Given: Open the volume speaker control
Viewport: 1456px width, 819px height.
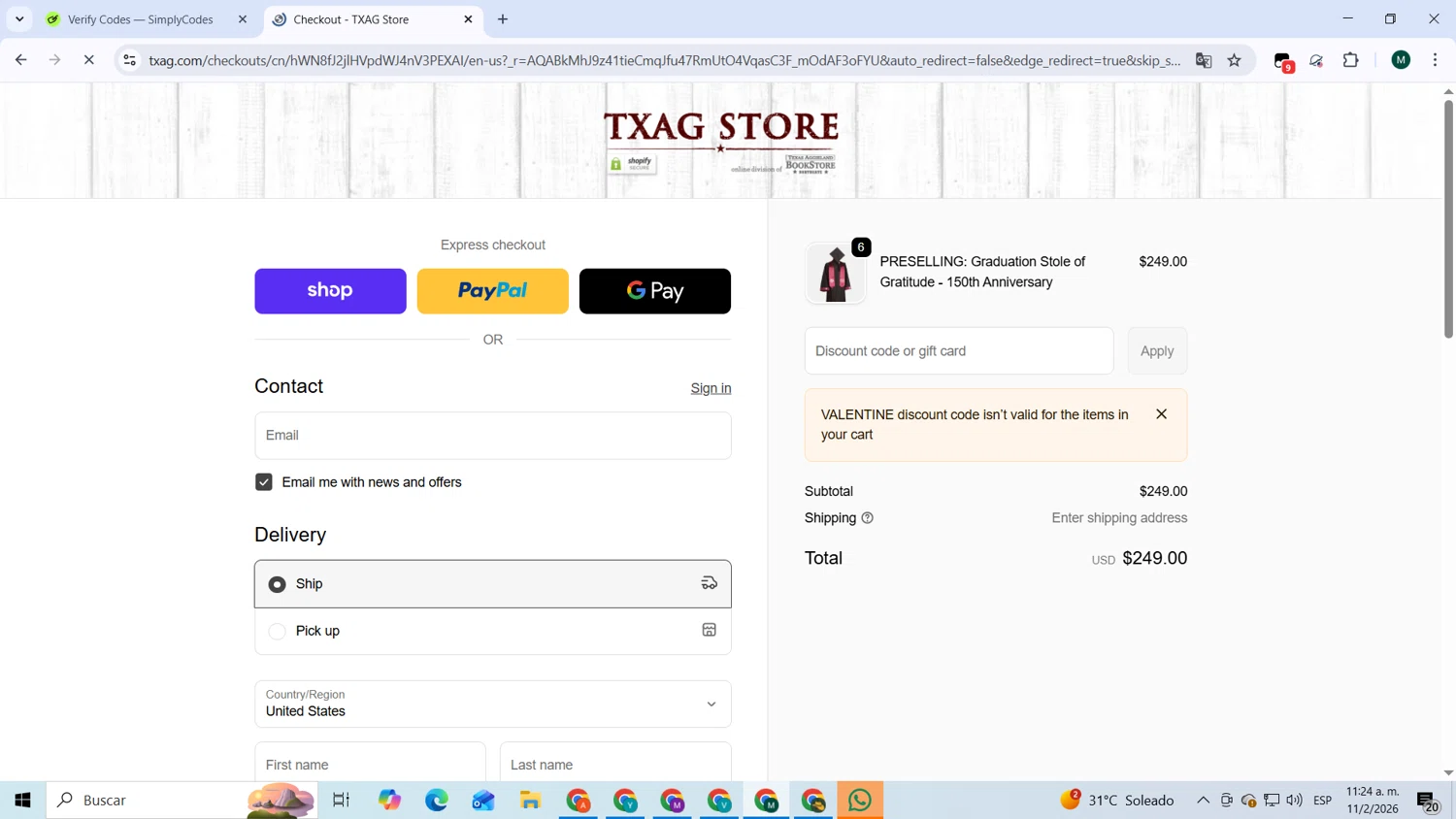Looking at the screenshot, I should coord(1294,801).
